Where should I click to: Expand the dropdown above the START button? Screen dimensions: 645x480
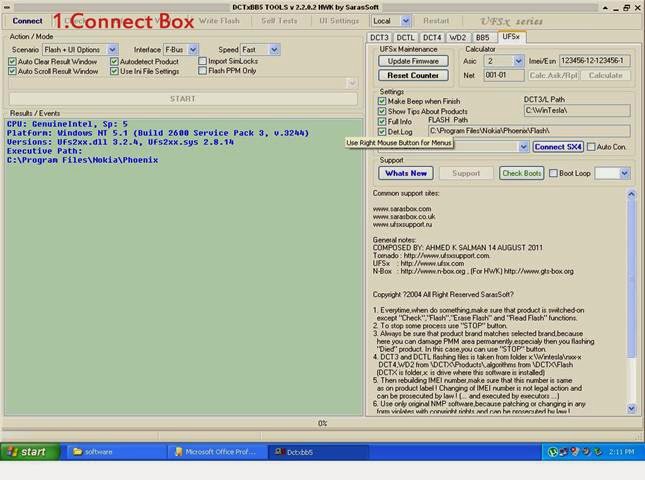click(352, 83)
